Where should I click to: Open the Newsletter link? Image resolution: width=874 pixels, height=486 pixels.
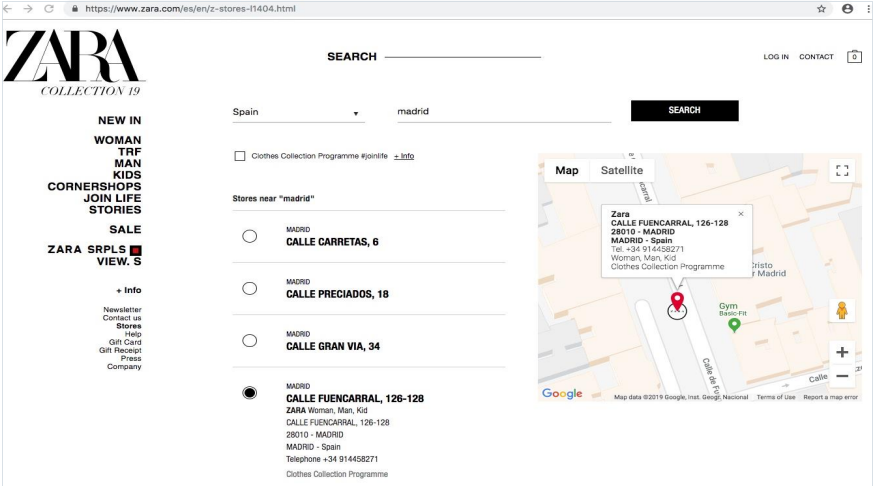pos(122,309)
